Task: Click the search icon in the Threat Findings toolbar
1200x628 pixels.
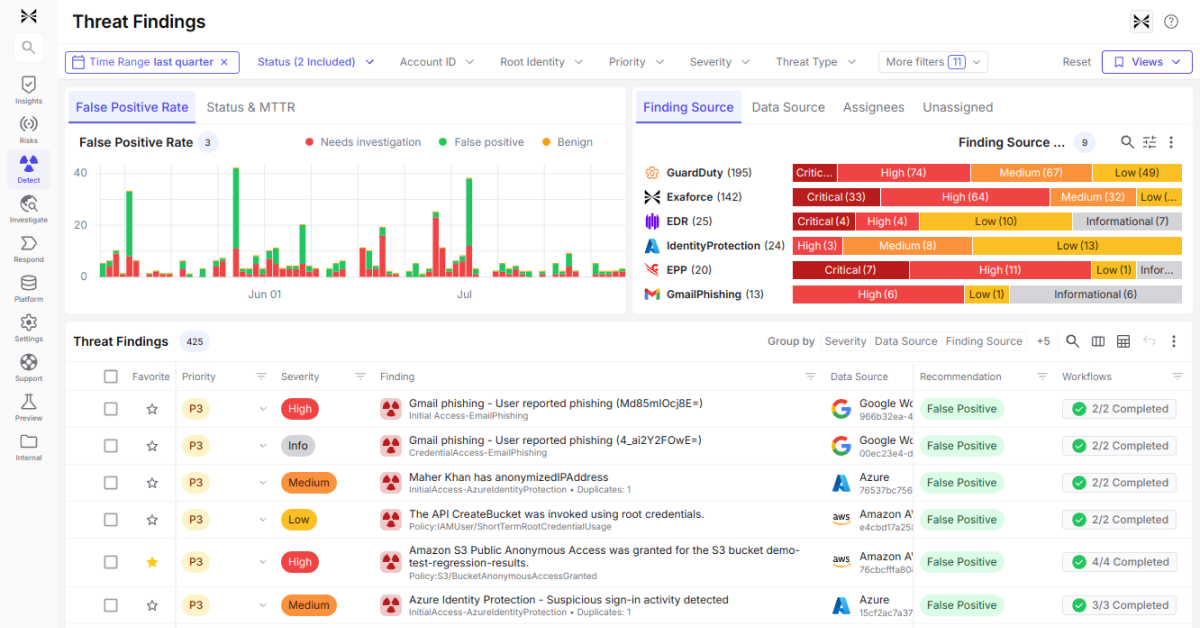Action: coord(1073,341)
